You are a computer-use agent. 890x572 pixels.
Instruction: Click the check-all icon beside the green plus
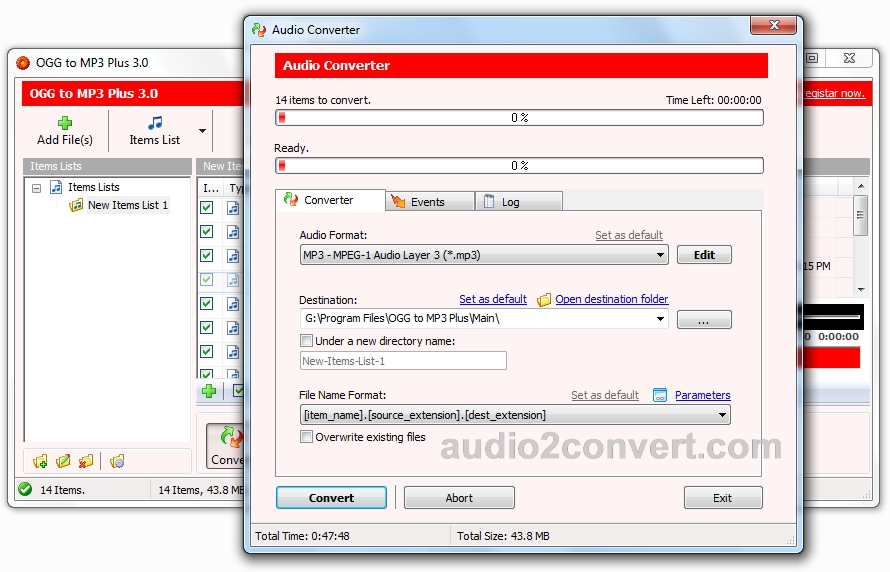238,390
